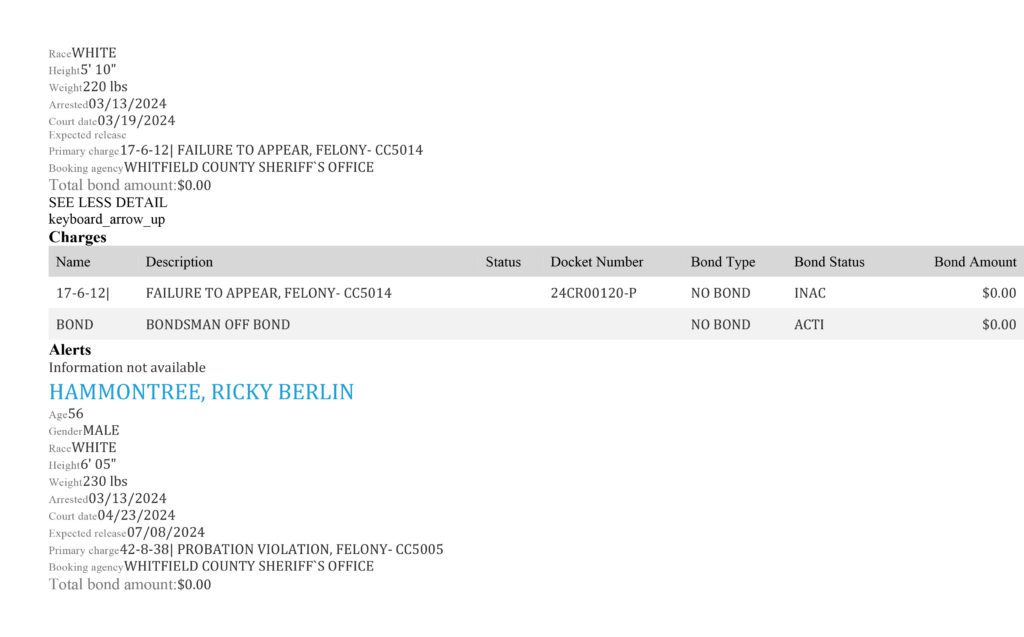Select docket number 24CR00120-P cell

[x=593, y=293]
